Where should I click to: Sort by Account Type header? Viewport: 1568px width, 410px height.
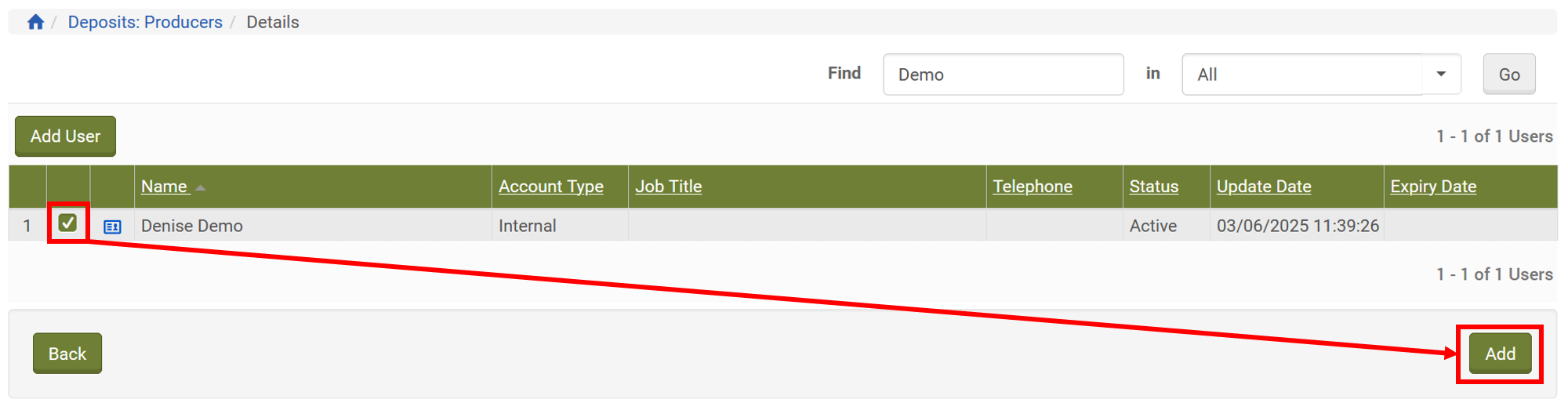[x=550, y=187]
